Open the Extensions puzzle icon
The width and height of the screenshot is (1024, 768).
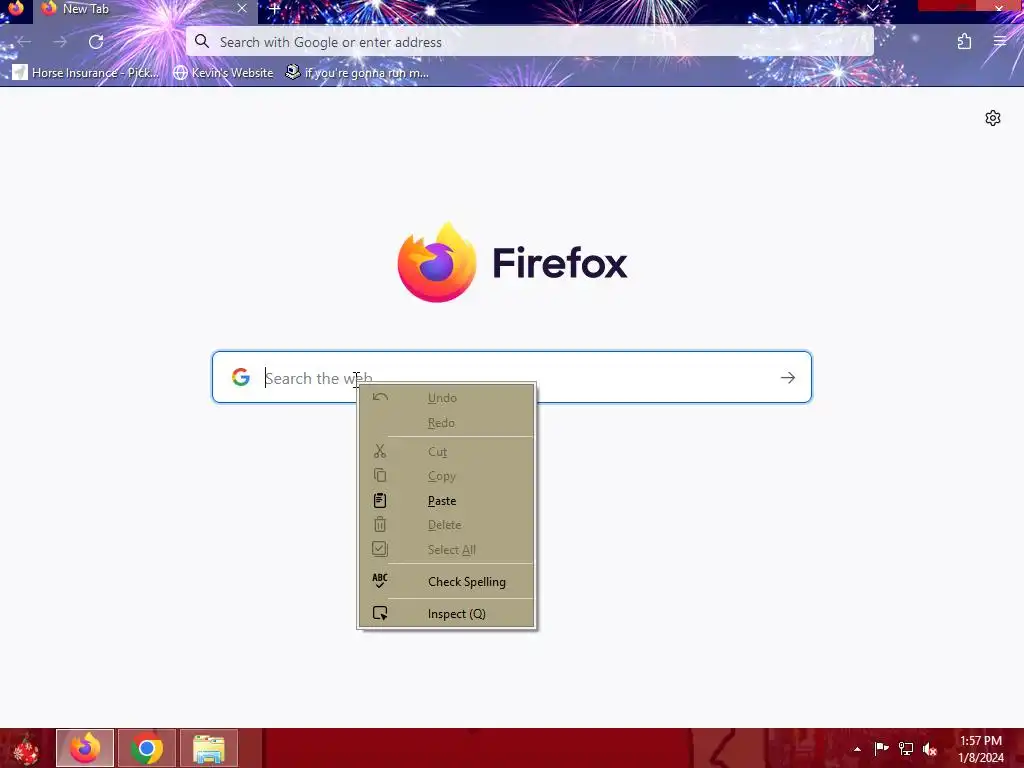coord(964,42)
